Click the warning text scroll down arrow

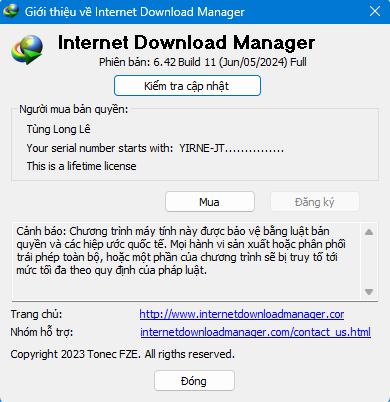369,292
